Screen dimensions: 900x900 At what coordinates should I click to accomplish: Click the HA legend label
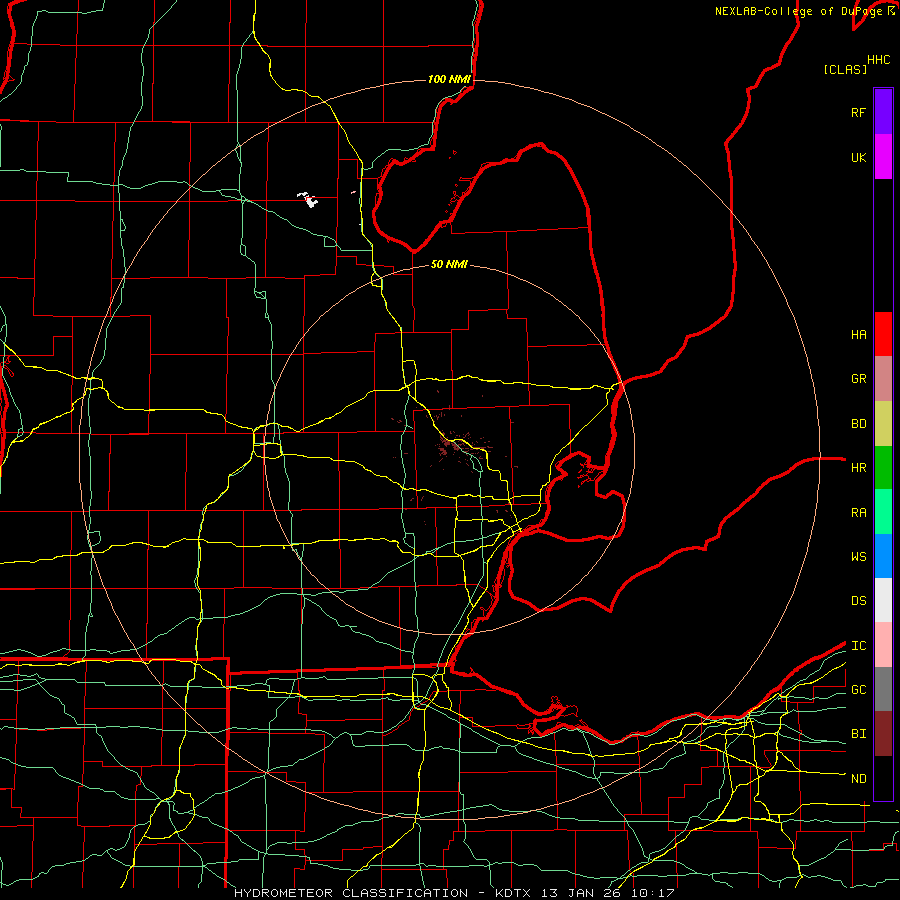click(x=859, y=335)
